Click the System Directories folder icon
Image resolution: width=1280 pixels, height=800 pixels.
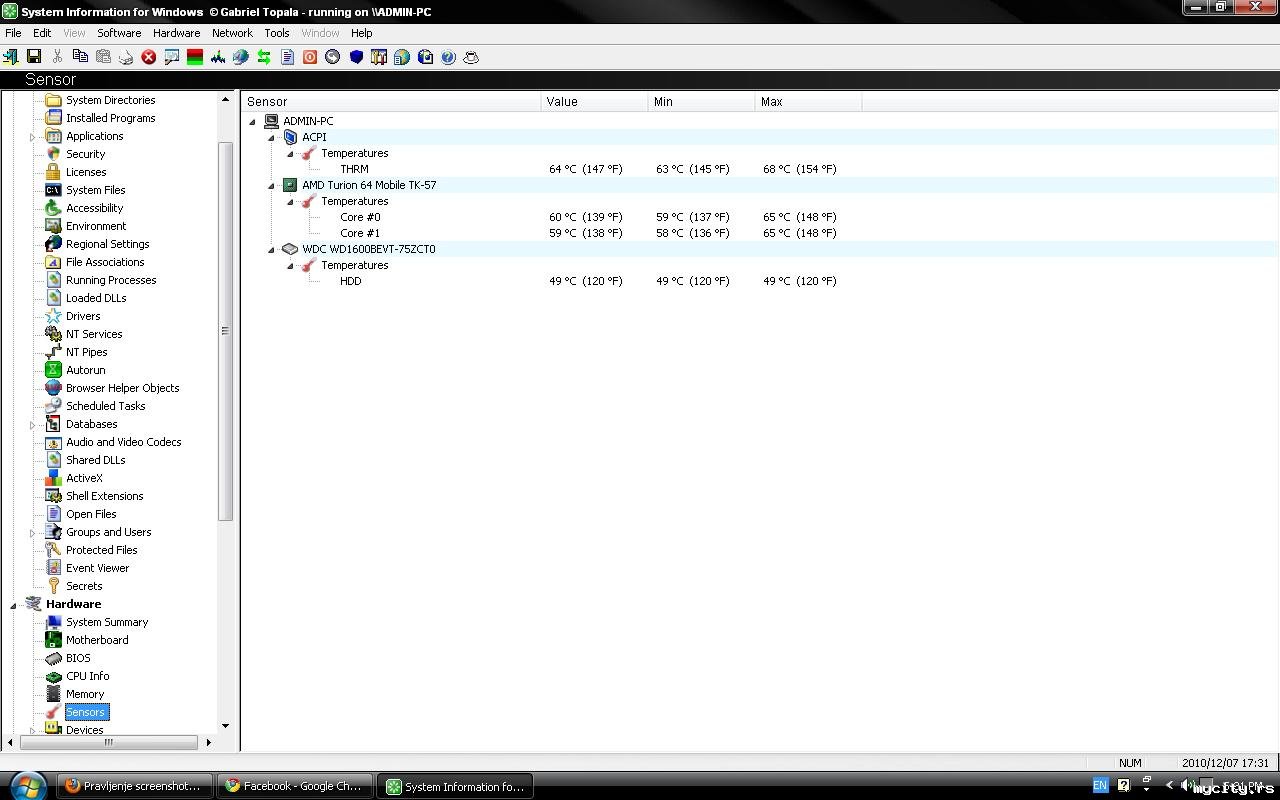pos(54,100)
